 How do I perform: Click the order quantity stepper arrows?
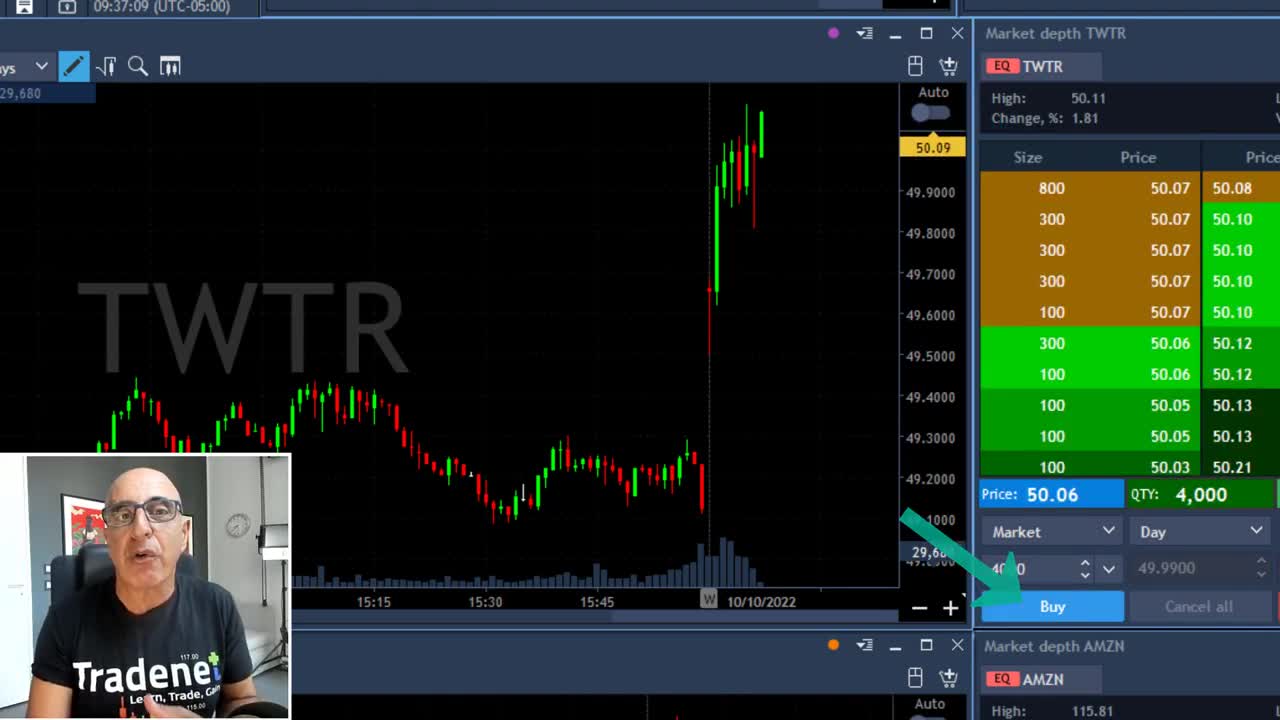(x=1085, y=568)
